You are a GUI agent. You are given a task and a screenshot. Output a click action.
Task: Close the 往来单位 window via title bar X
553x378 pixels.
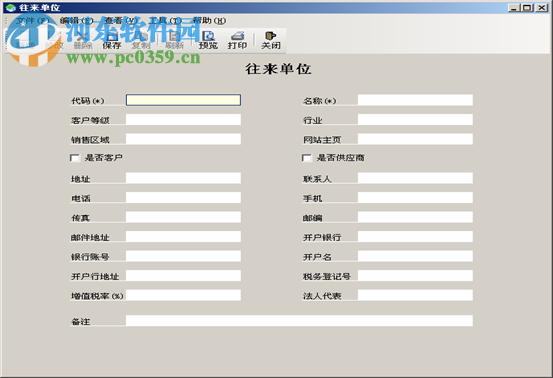[x=541, y=7]
